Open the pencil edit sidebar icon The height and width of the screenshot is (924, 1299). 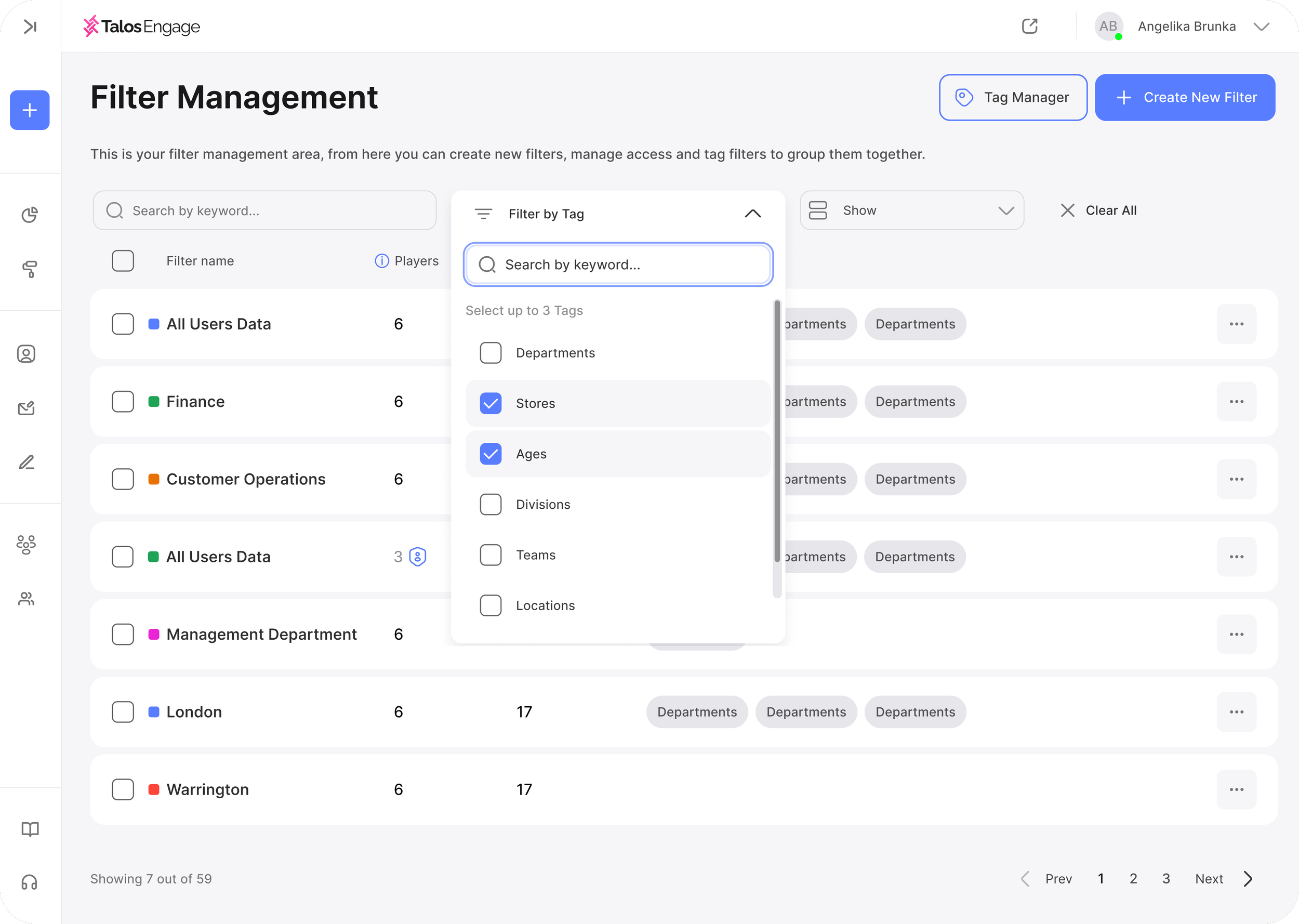pyautogui.click(x=26, y=462)
